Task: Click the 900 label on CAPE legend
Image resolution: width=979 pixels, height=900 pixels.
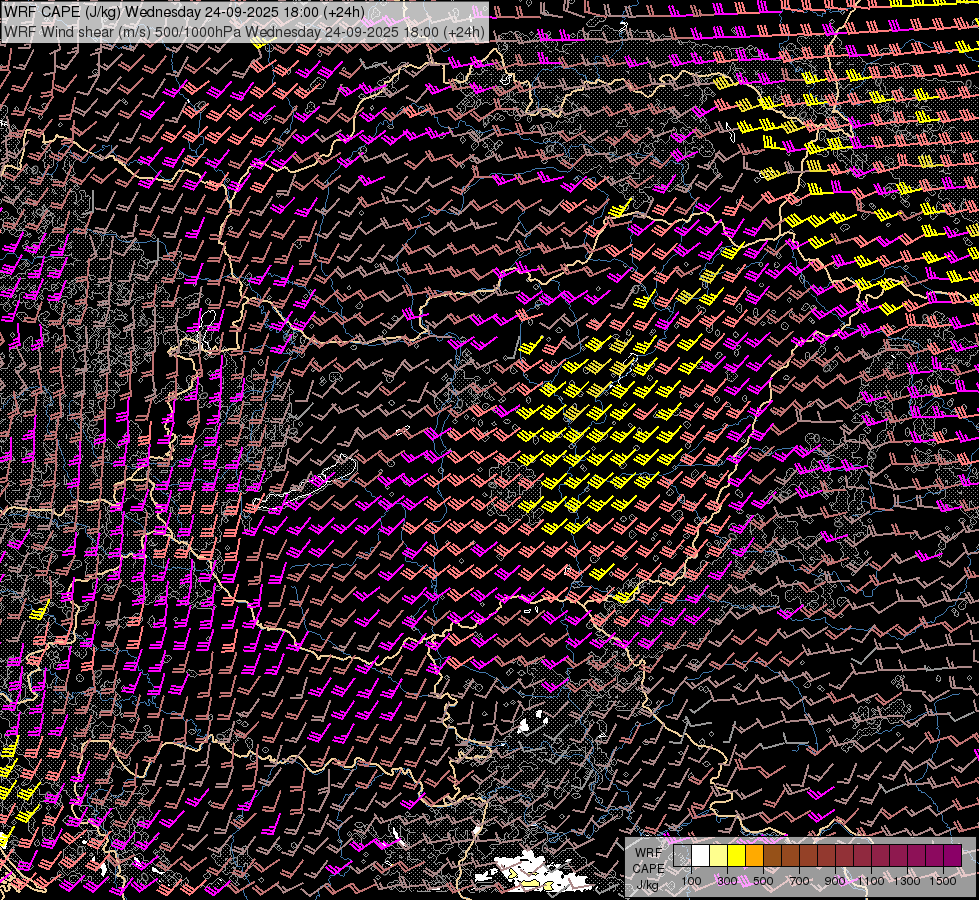Action: pos(835,881)
